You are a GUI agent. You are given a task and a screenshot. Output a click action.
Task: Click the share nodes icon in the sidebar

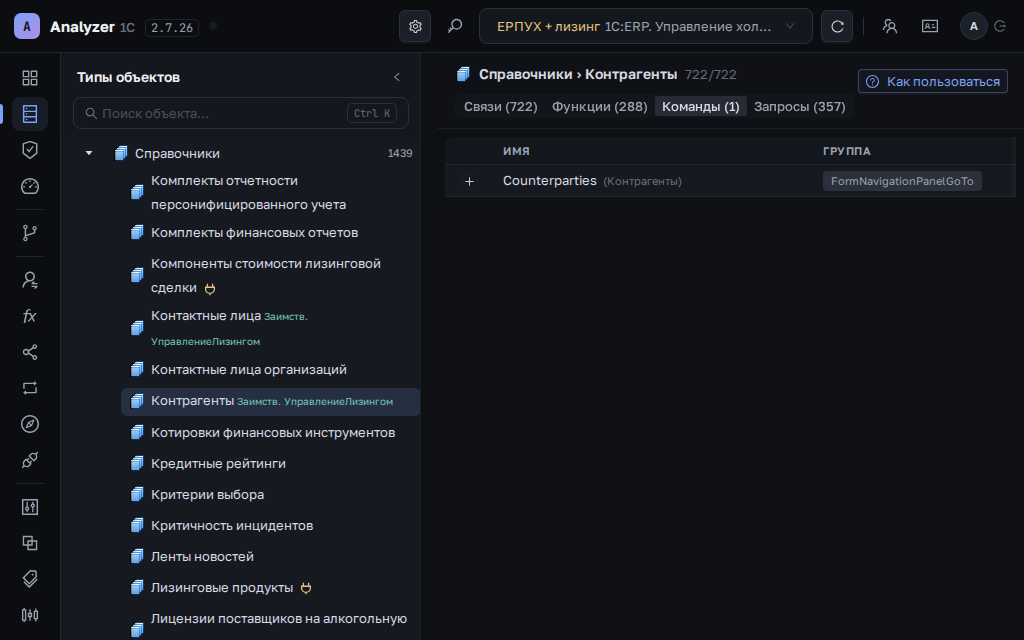pos(30,352)
